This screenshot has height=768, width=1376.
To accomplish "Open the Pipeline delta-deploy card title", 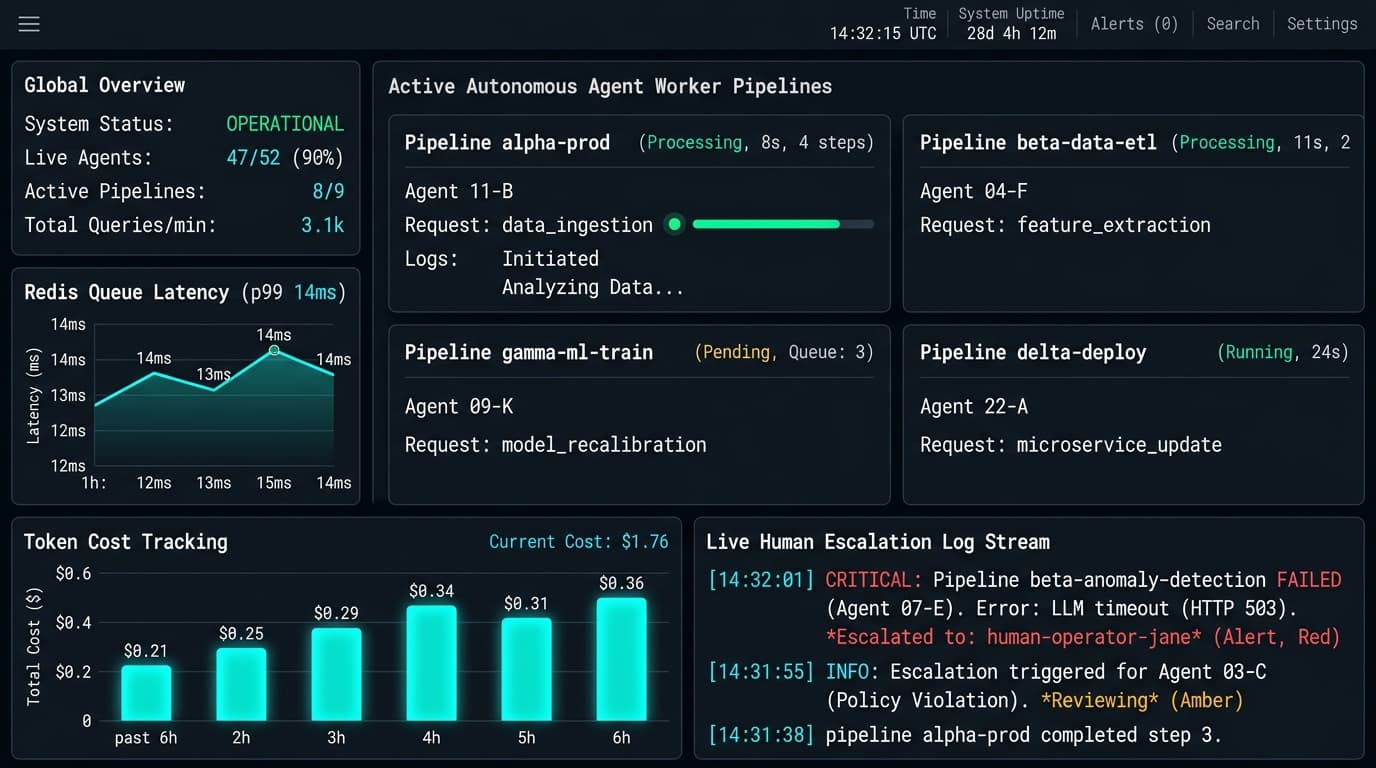I will 1033,352.
